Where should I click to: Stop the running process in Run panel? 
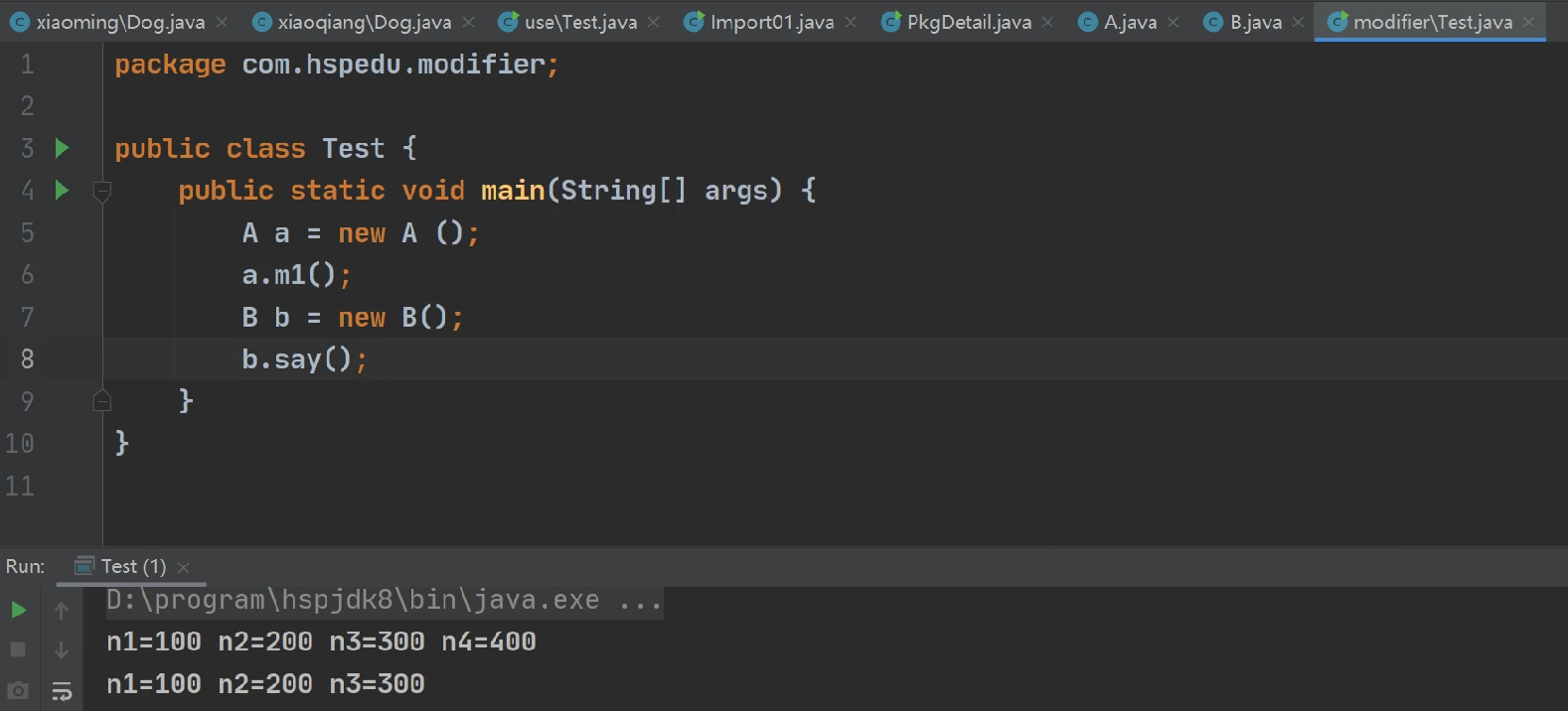[18, 649]
